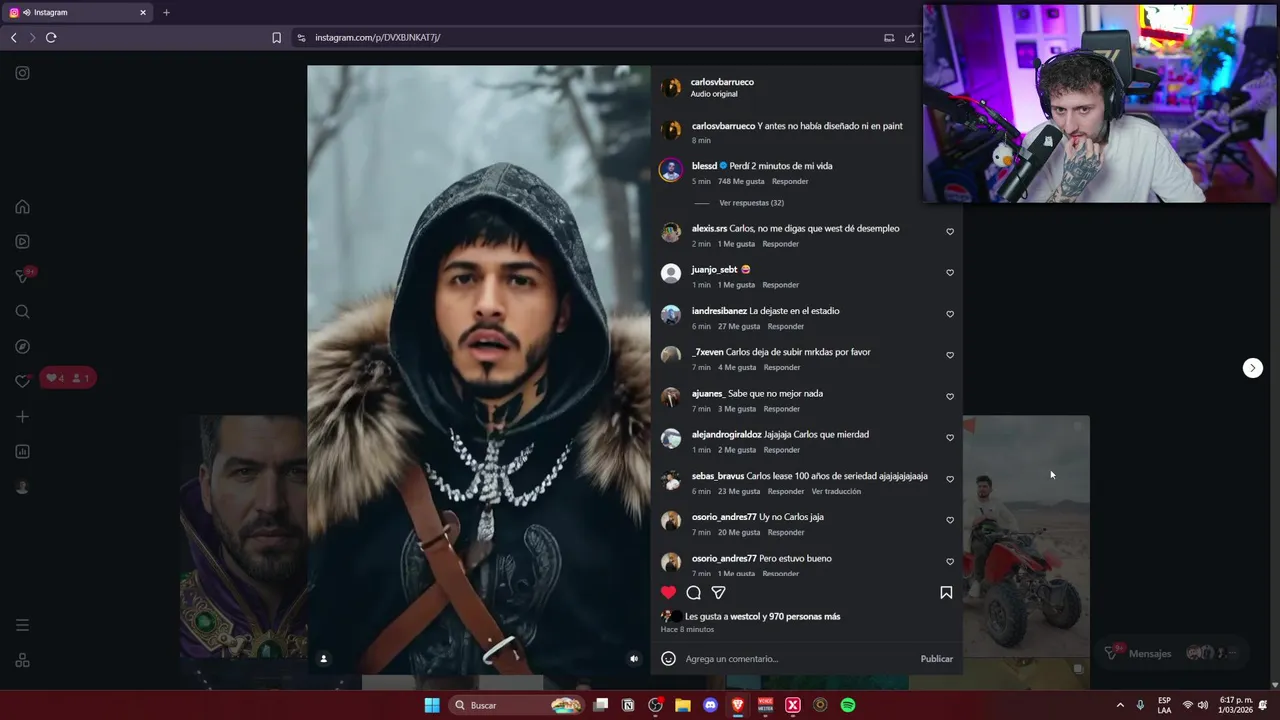Open the blessd username link

click(x=704, y=166)
